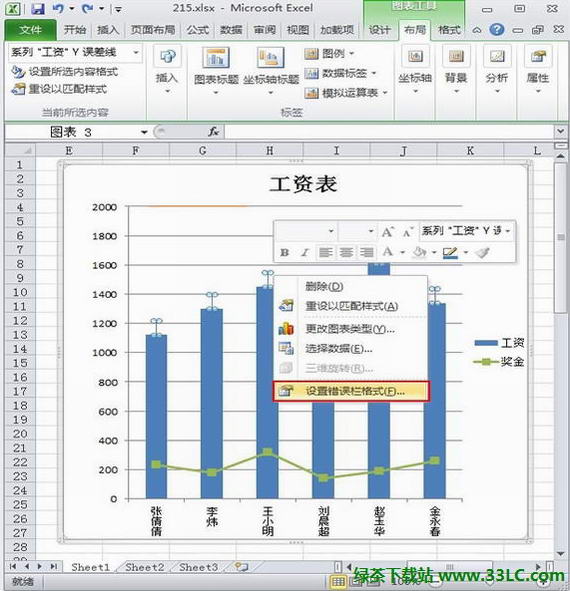Choose 重设以匹配样式(A) from the context menu
Image resolution: width=570 pixels, height=591 pixels.
point(351,306)
